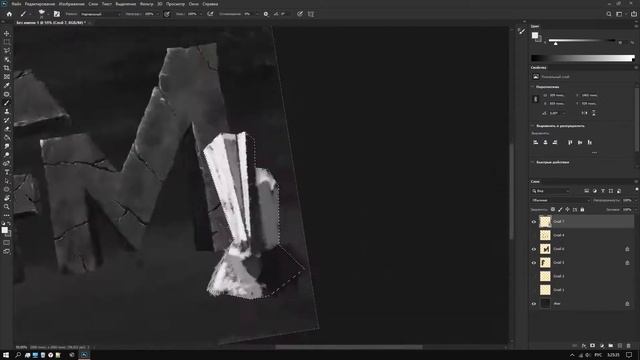640x360 pixels.
Task: Toggle lock position in Layers panel
Action: pyautogui.click(x=567, y=209)
